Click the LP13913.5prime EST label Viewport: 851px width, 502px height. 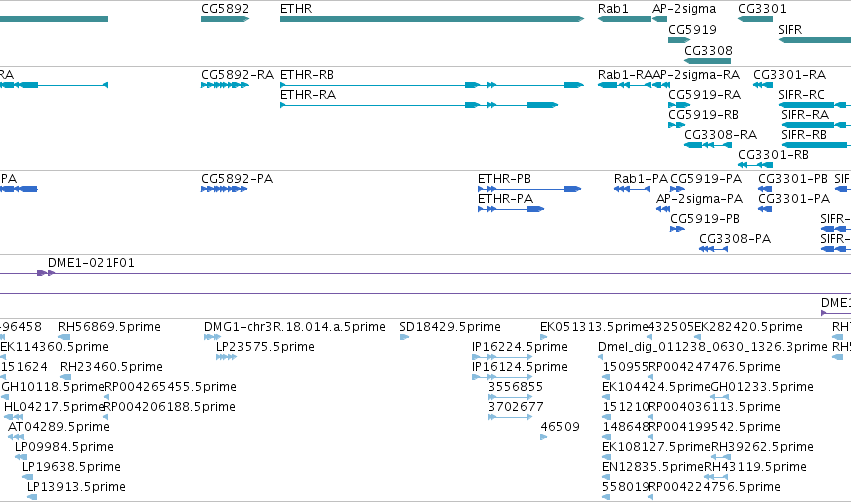[76, 487]
